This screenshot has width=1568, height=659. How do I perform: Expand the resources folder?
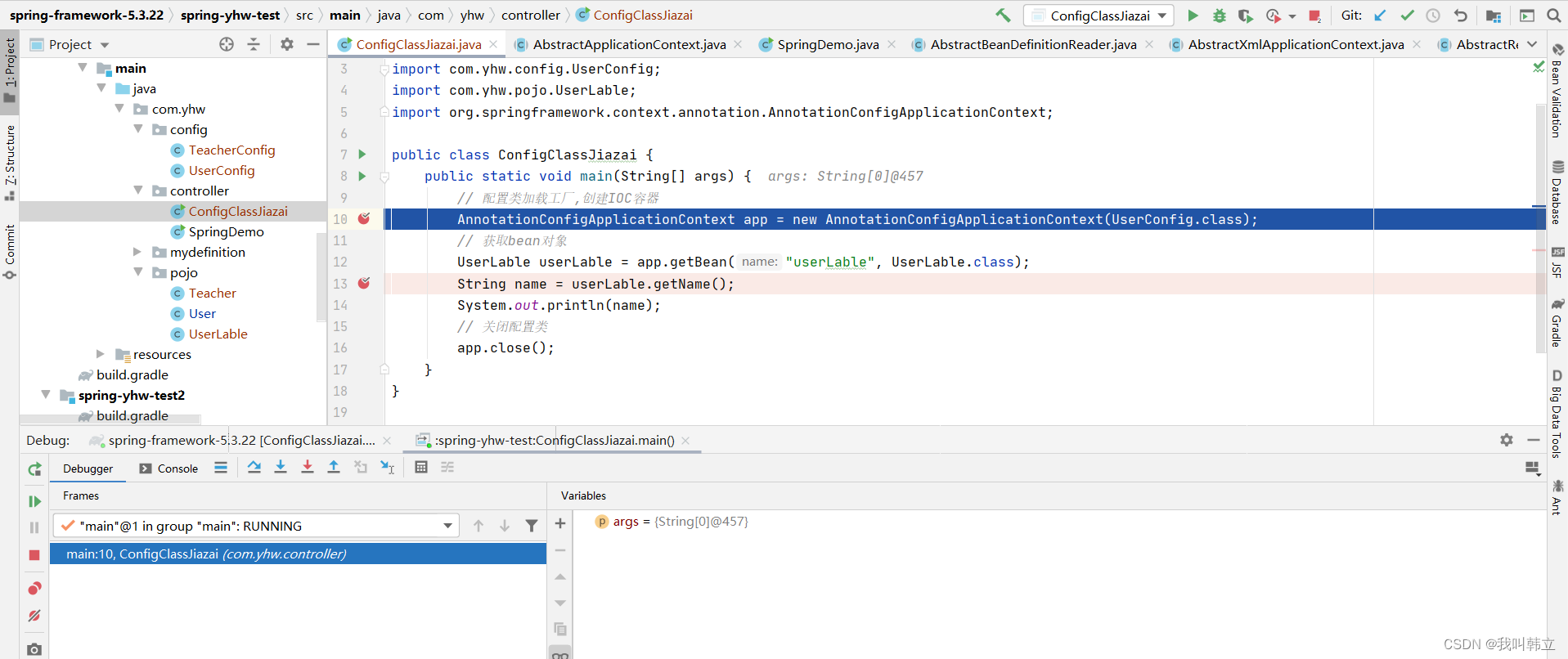(x=101, y=354)
